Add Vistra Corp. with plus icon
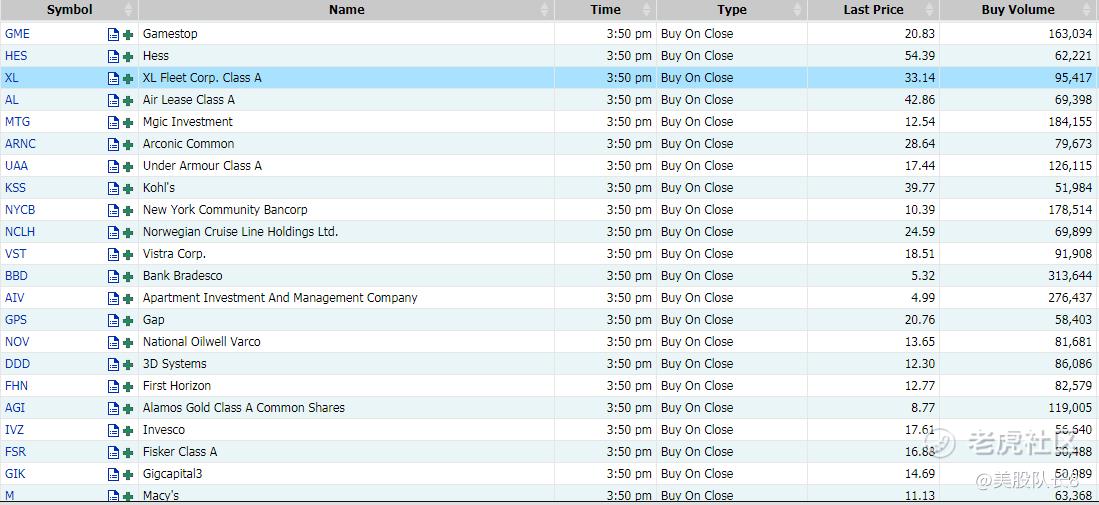Screen dimensions: 1099x505 pyautogui.click(x=128, y=255)
